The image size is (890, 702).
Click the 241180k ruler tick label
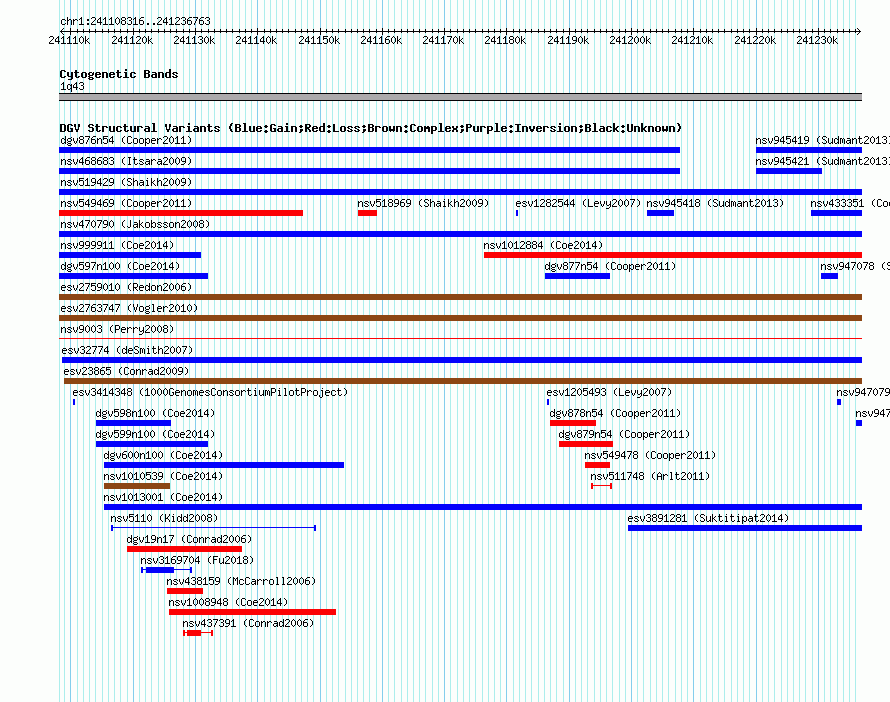(505, 40)
